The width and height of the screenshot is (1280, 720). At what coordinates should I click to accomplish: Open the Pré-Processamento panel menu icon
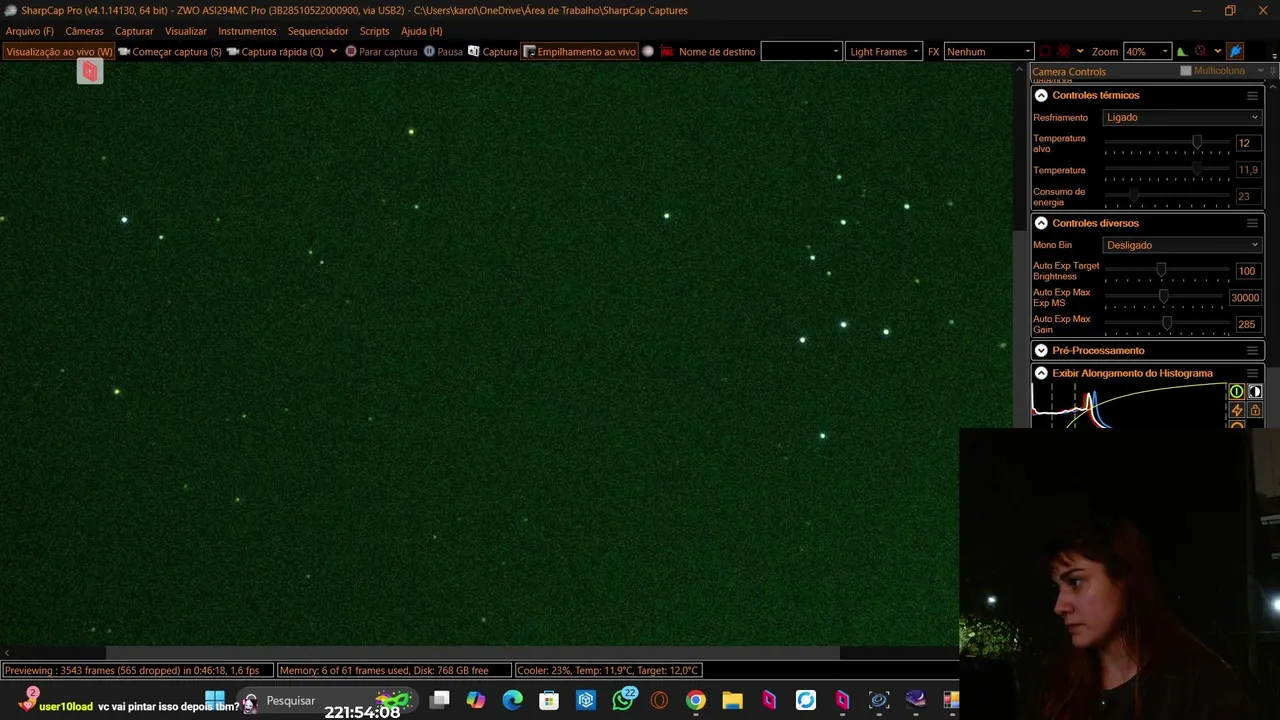click(x=1252, y=350)
